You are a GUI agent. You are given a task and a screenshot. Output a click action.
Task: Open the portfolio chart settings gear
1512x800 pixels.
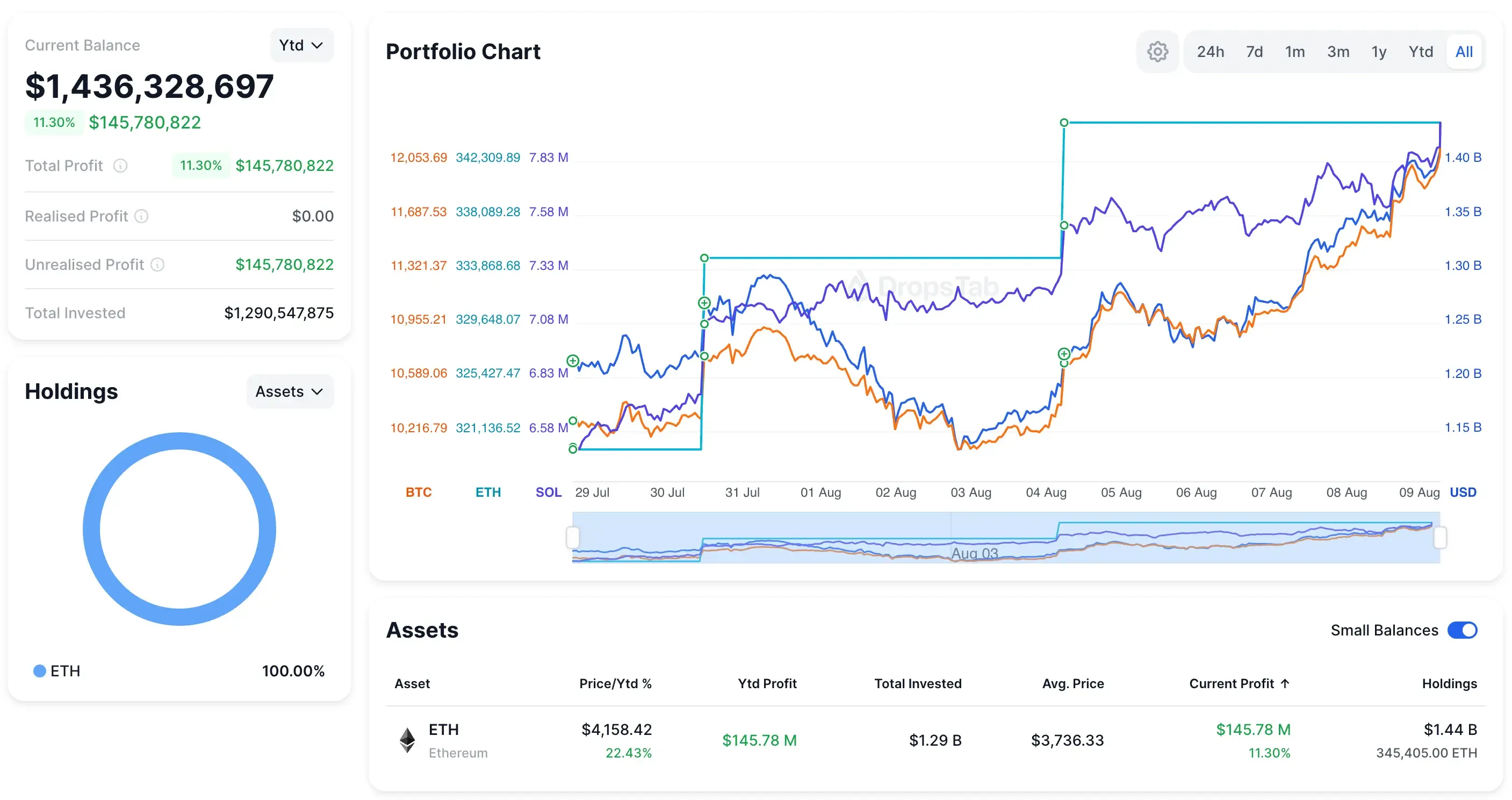click(x=1157, y=51)
